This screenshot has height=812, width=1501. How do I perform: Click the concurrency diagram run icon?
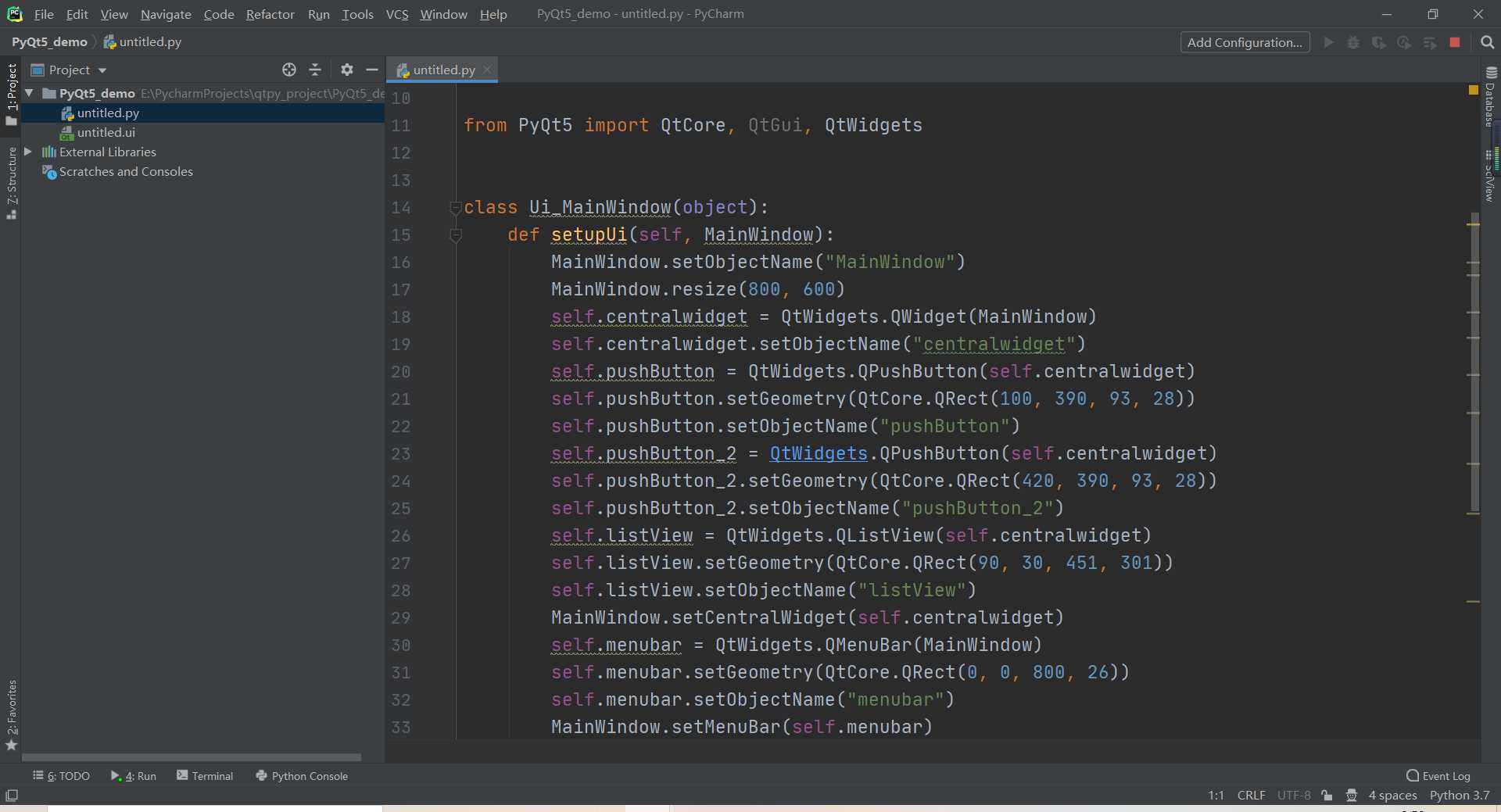[x=1430, y=42]
